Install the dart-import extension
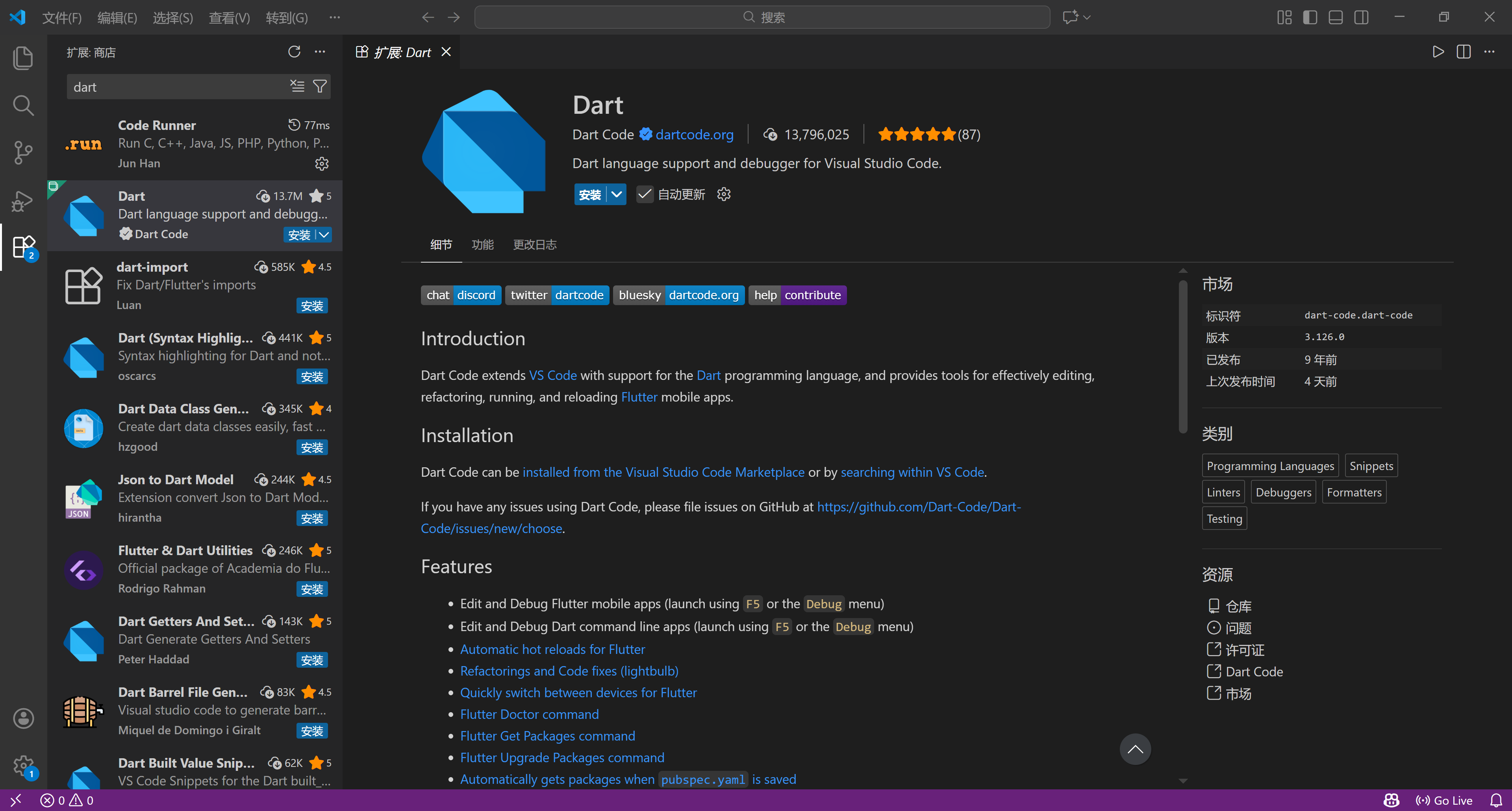 pos(312,306)
